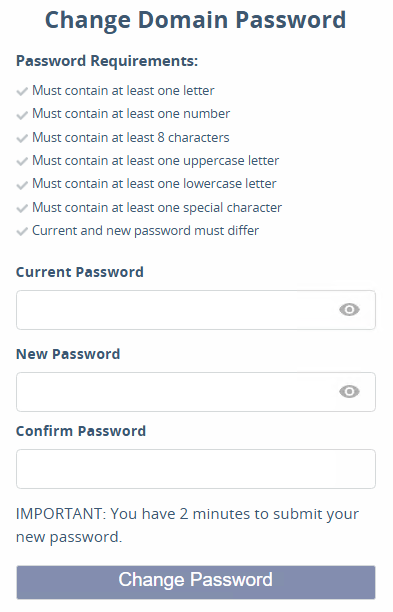393x612 pixels.
Task: Click checkmark beside special character requirement
Action: (x=22, y=208)
